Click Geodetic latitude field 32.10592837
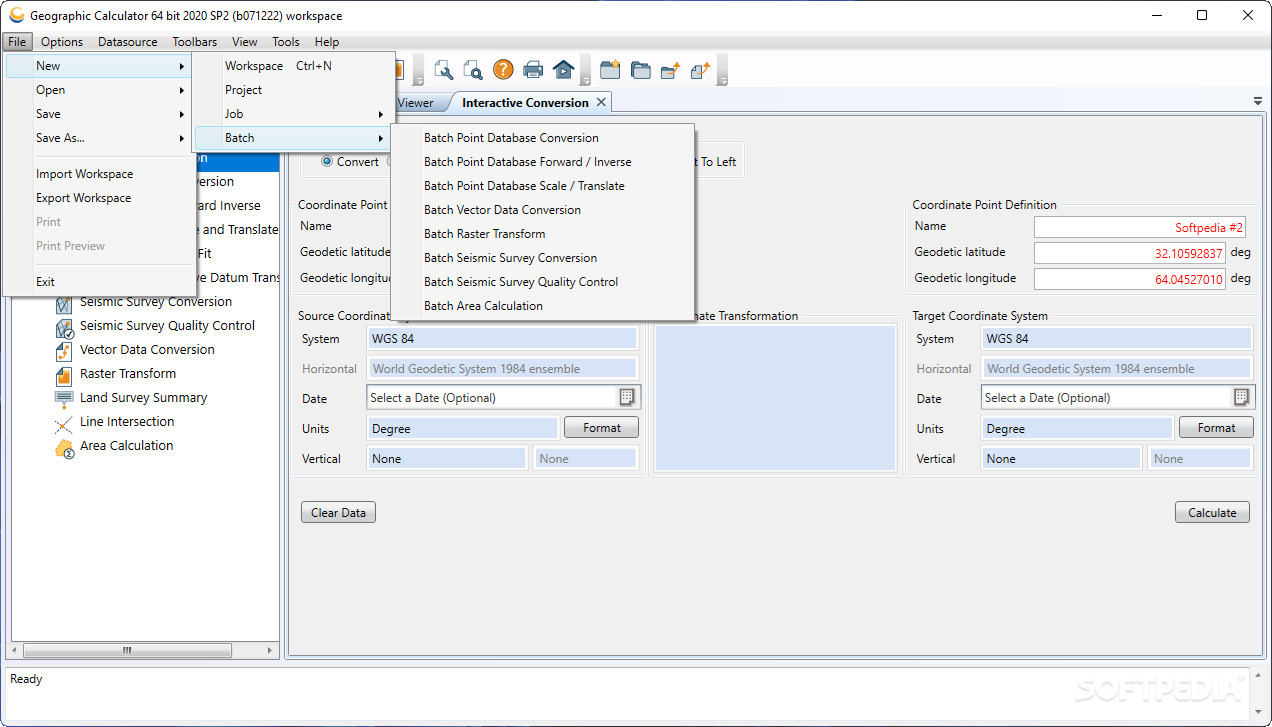The height and width of the screenshot is (727, 1272). coord(1130,253)
